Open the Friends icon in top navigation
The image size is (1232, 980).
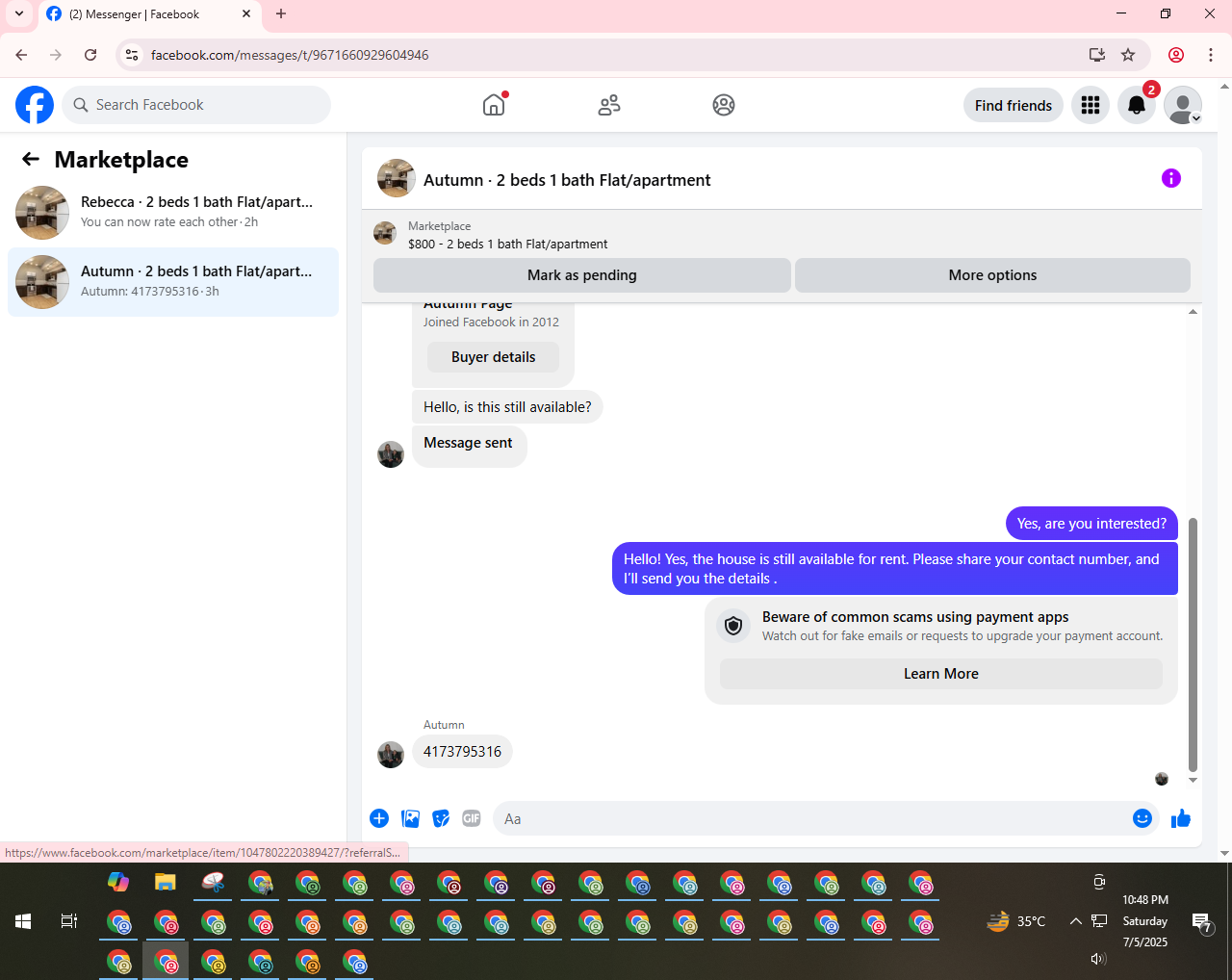(609, 105)
